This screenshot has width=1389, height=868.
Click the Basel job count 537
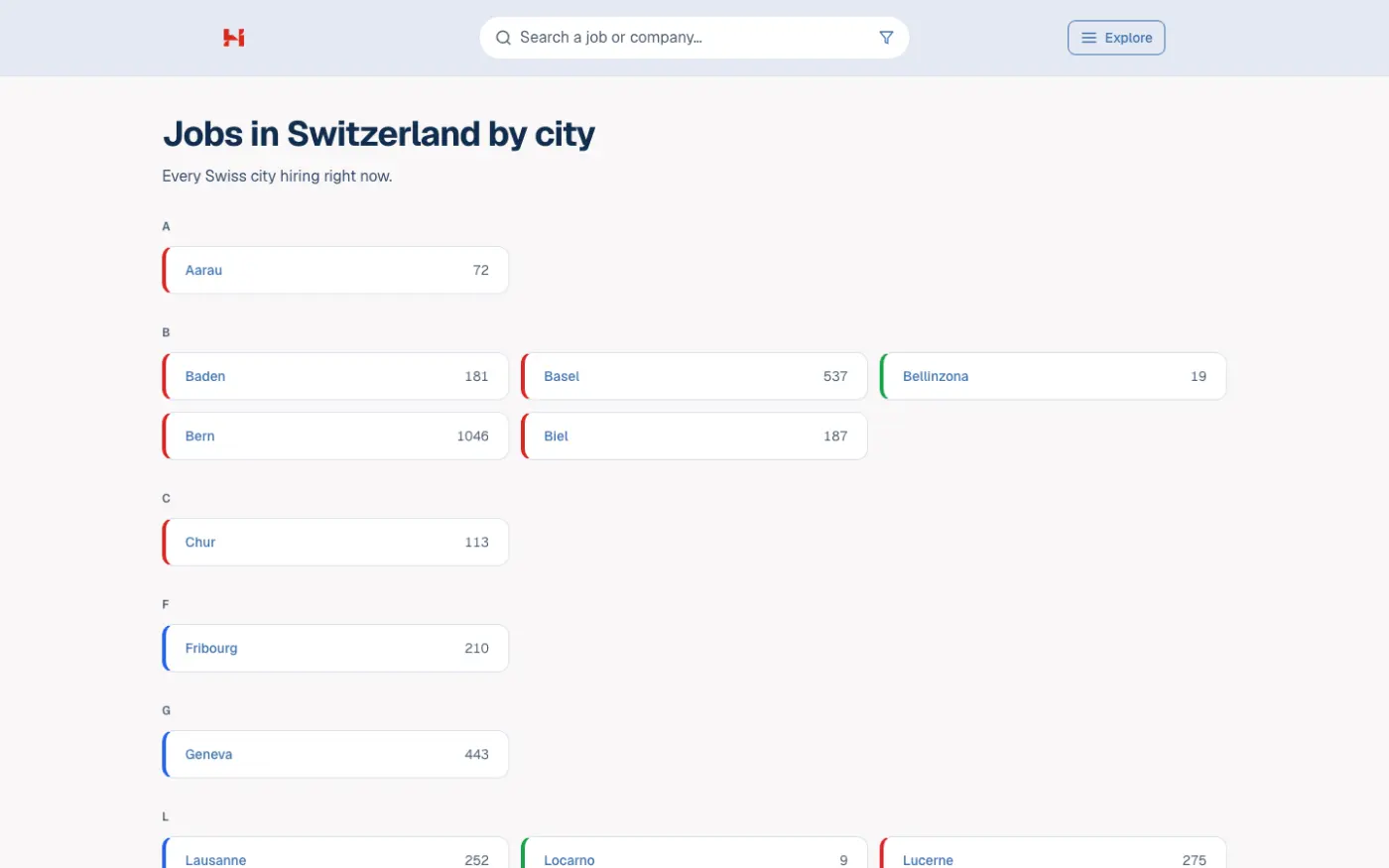coord(835,377)
